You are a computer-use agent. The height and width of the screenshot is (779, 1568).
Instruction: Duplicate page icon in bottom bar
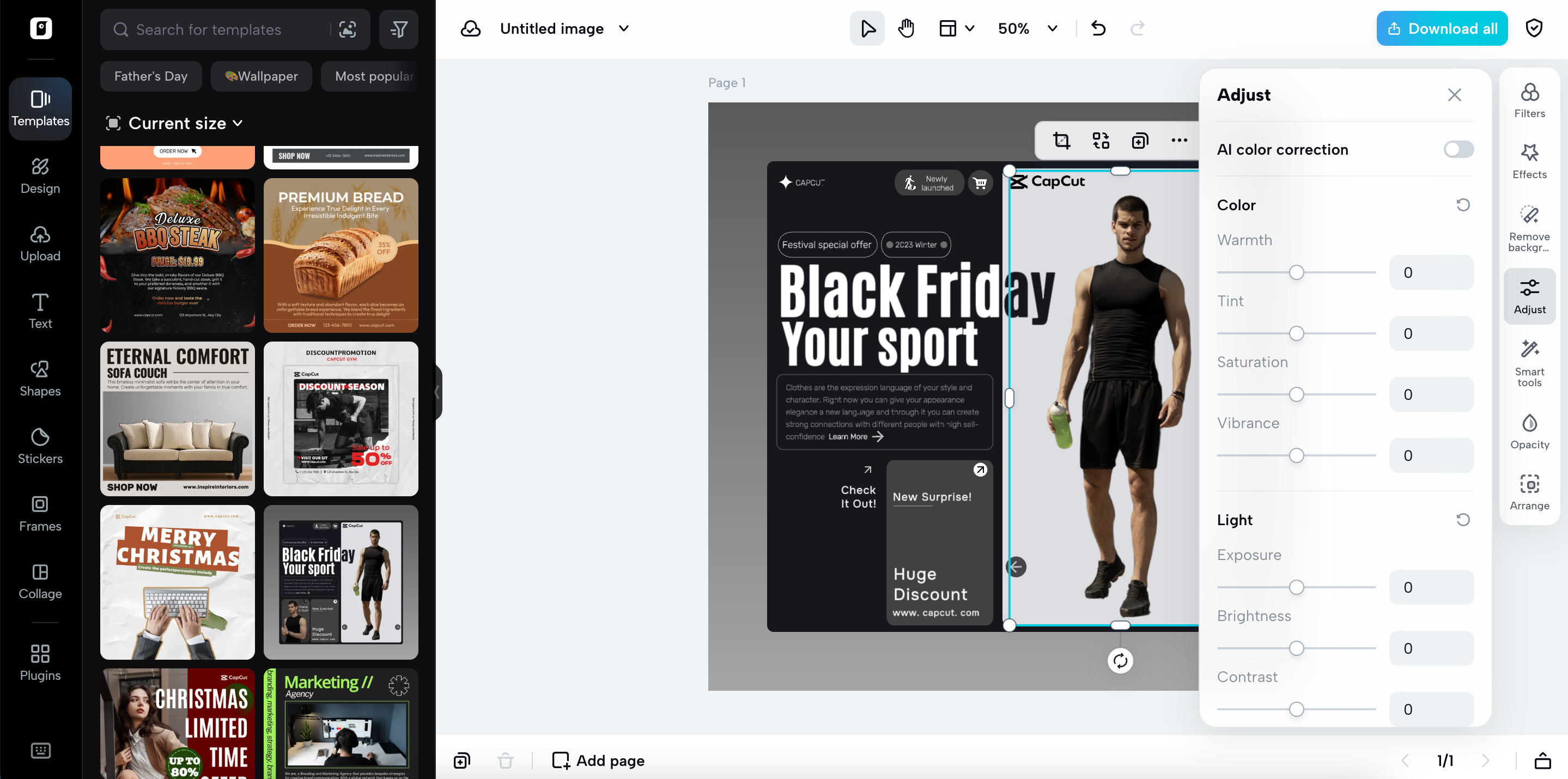click(462, 760)
